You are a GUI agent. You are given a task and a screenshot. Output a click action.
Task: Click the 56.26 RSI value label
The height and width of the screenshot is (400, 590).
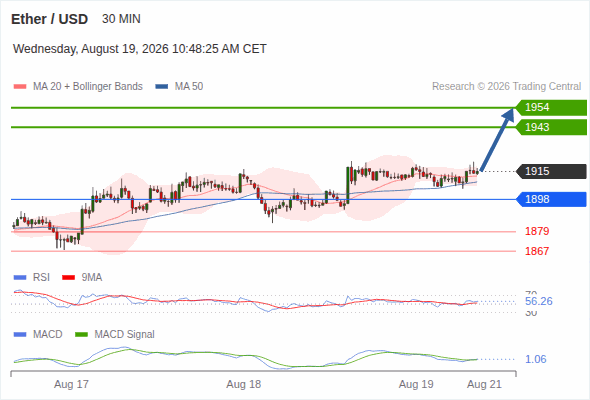coord(539,301)
